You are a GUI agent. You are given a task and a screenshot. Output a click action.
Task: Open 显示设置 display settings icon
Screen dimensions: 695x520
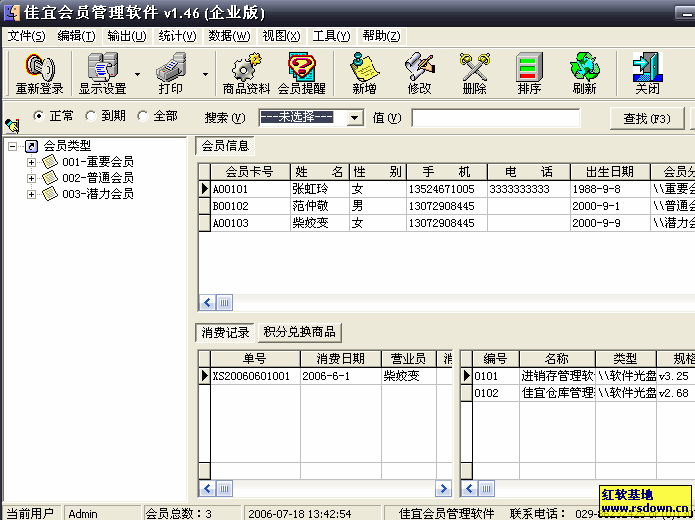[x=102, y=68]
